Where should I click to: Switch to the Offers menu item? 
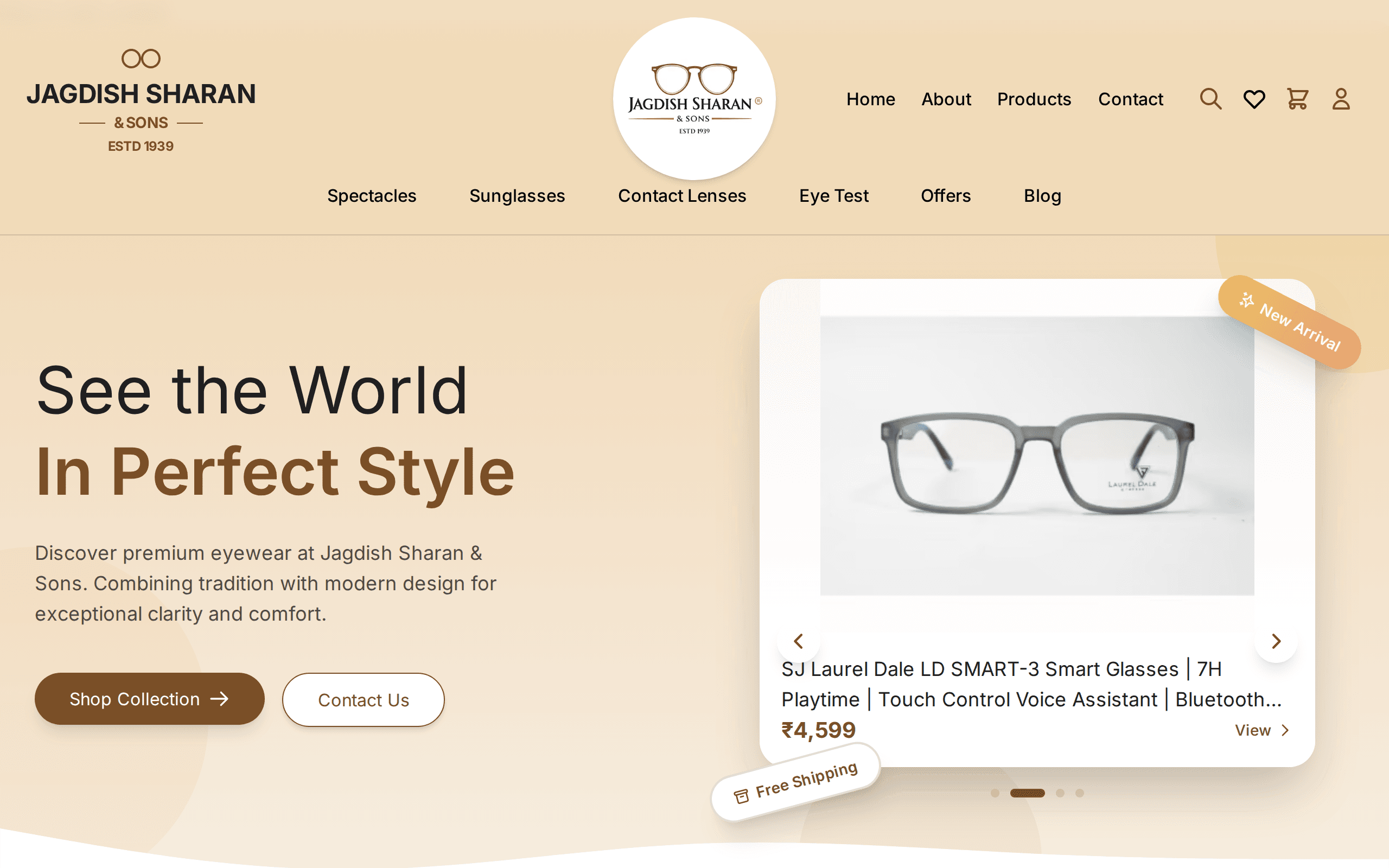(945, 196)
